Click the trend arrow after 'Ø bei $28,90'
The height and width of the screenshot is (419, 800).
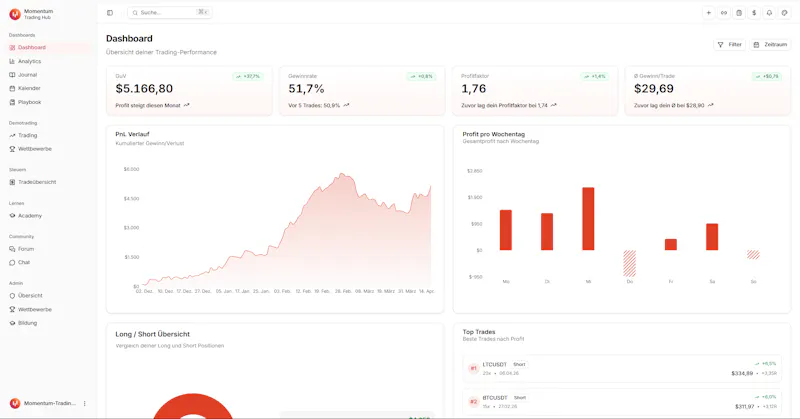tap(711, 105)
